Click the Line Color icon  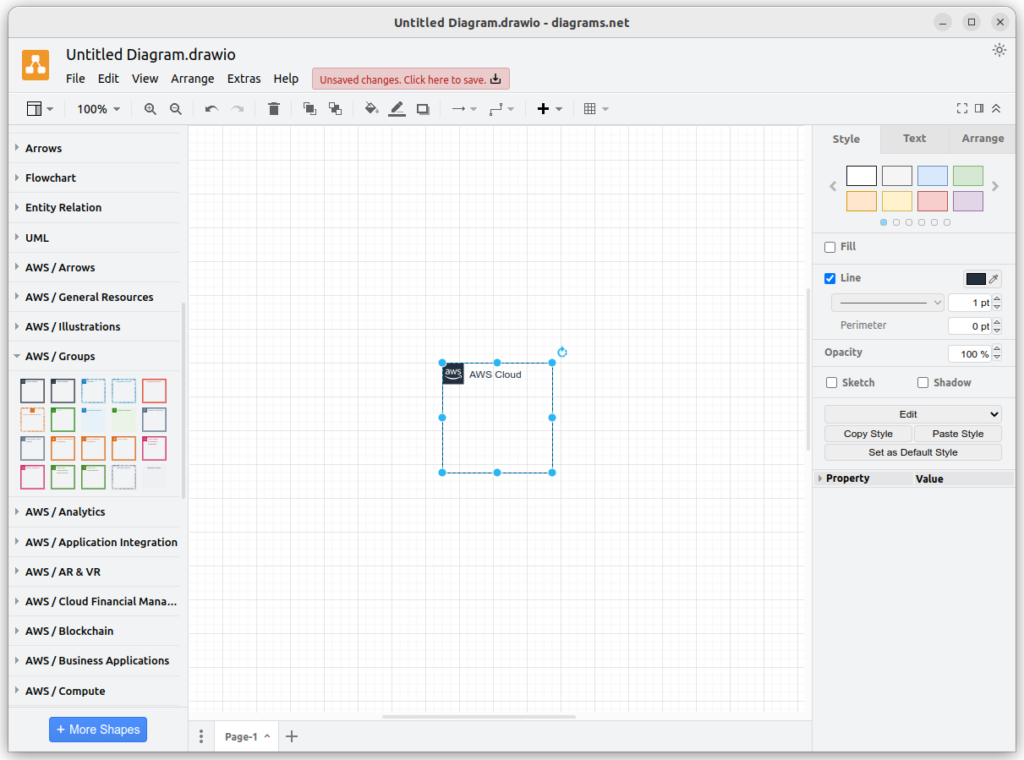click(396, 108)
